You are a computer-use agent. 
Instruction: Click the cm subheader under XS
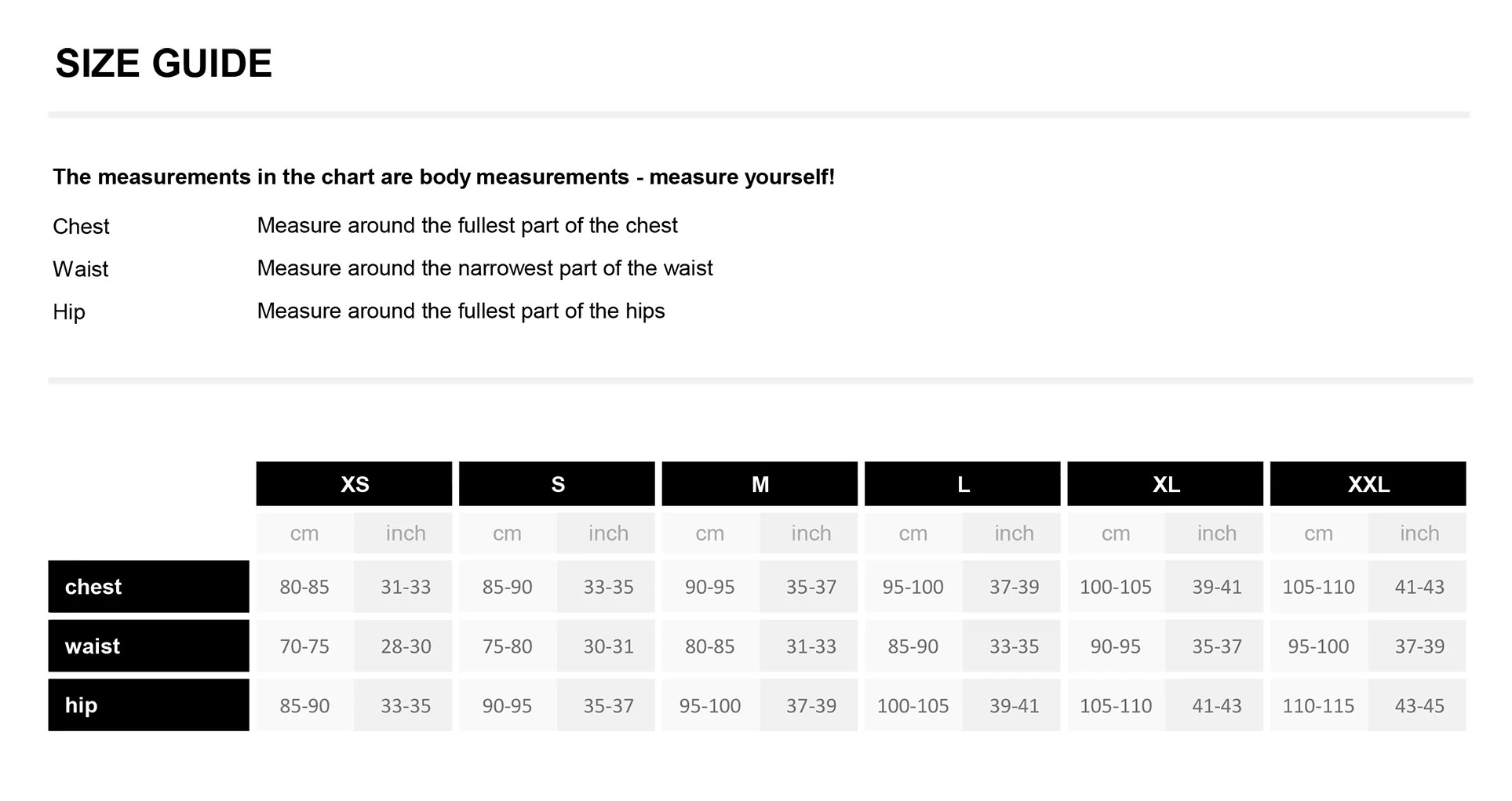[305, 533]
